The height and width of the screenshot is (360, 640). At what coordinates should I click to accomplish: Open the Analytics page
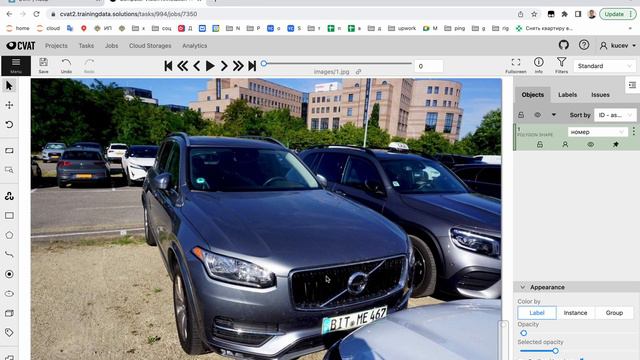tap(195, 46)
